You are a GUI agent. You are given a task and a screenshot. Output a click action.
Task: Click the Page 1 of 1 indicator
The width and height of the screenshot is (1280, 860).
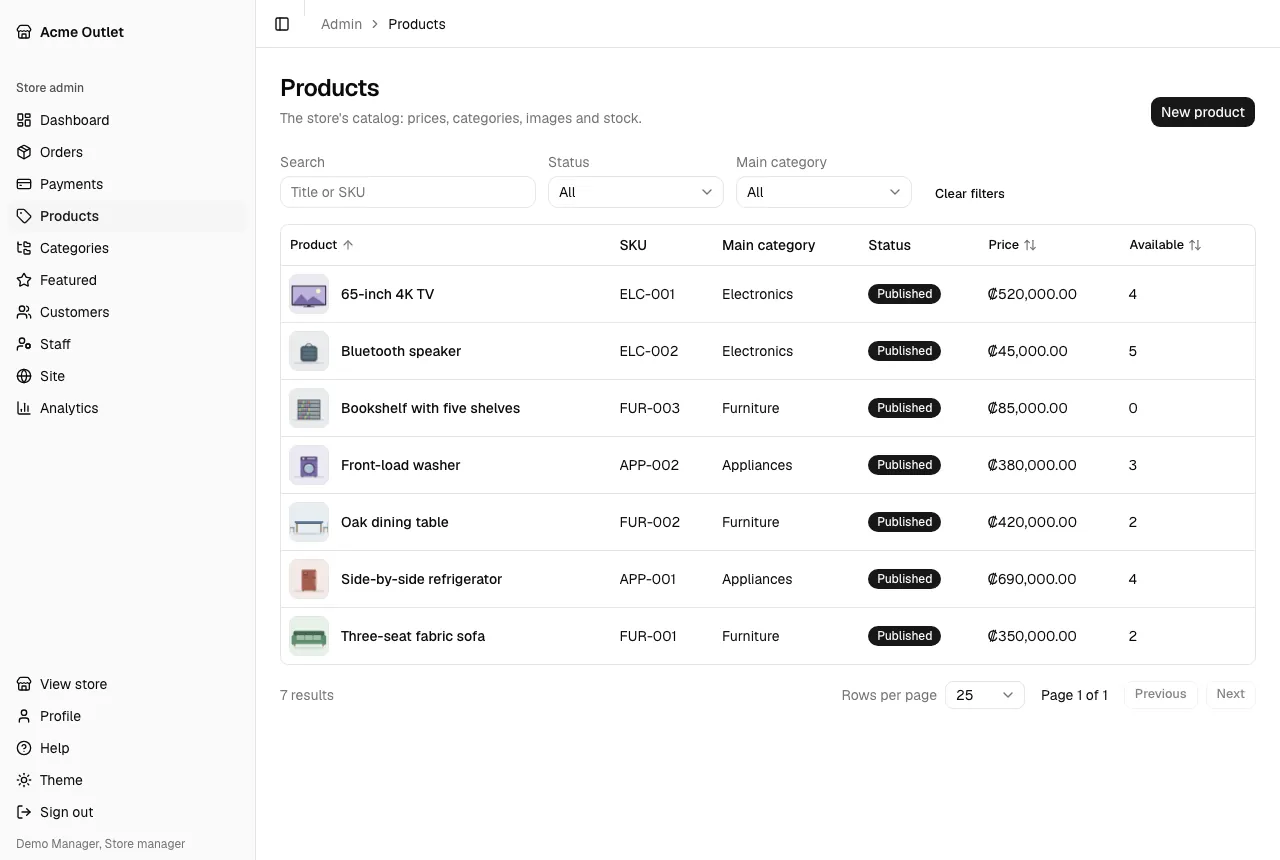pyautogui.click(x=1074, y=695)
